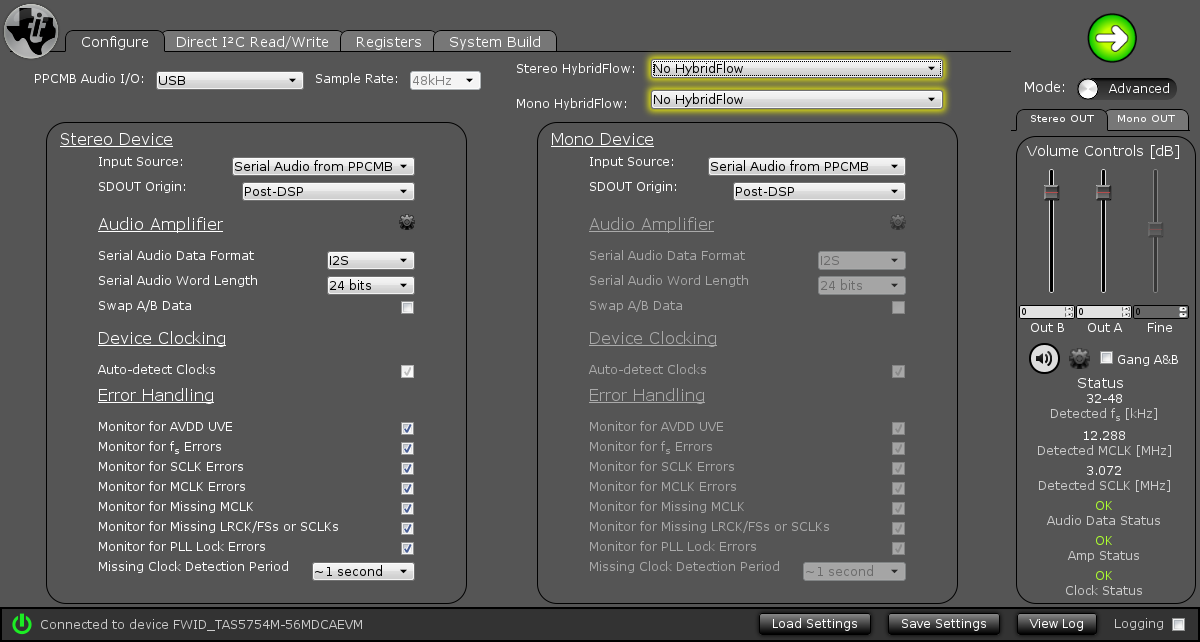Open the Stereo HybridFlow dropdown

coord(795,69)
